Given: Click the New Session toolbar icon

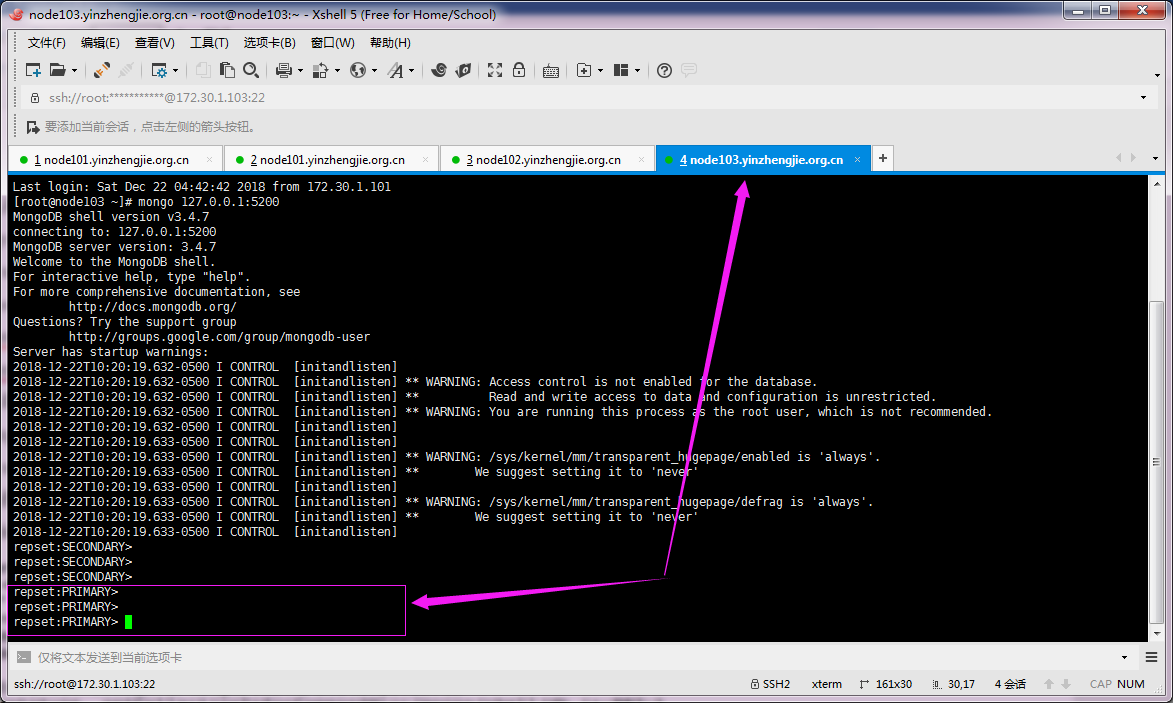Looking at the screenshot, I should click(x=33, y=70).
